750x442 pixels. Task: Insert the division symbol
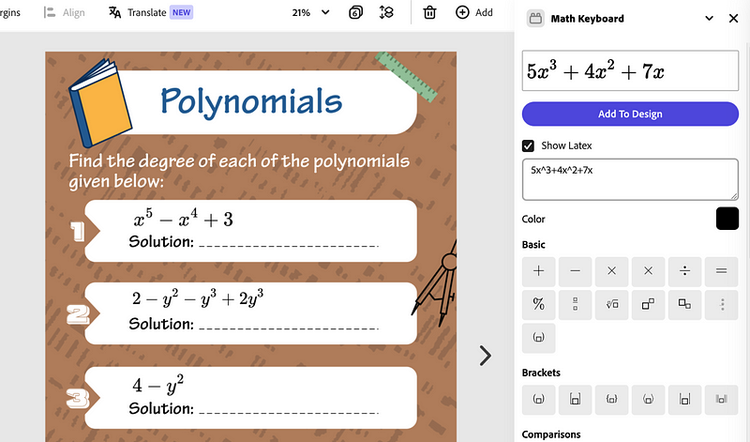(684, 271)
